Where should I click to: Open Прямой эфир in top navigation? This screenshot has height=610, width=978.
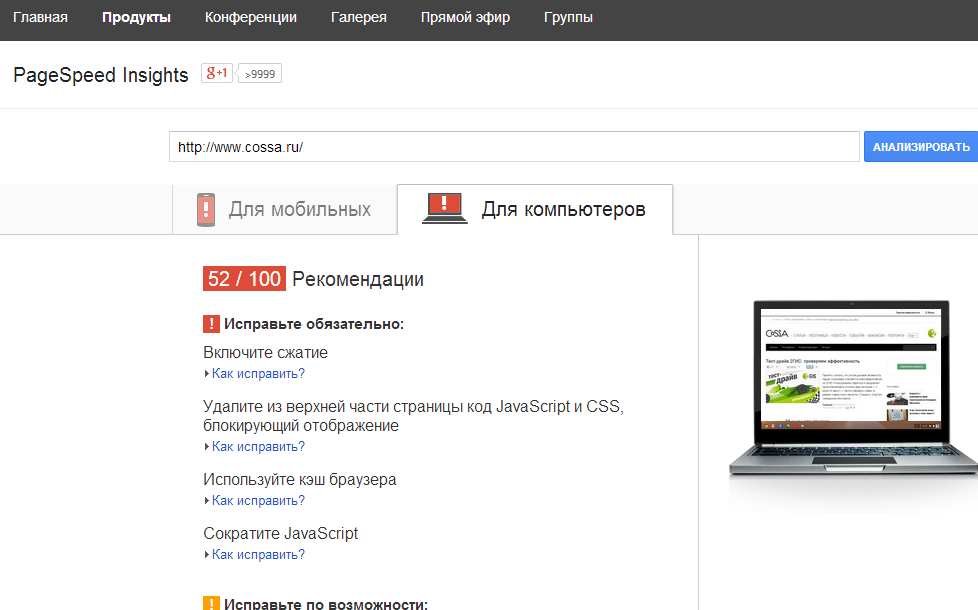point(465,17)
